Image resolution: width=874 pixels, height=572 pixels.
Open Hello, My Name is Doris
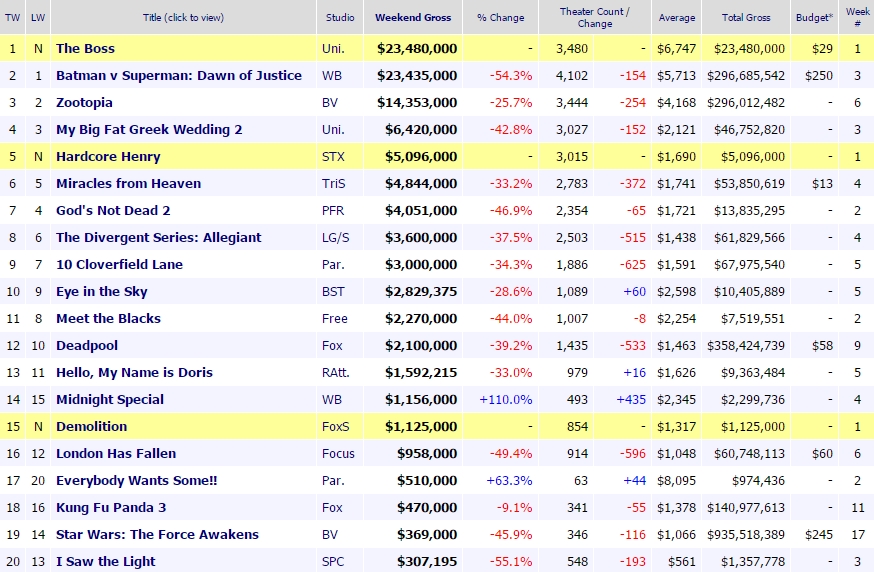(x=134, y=372)
